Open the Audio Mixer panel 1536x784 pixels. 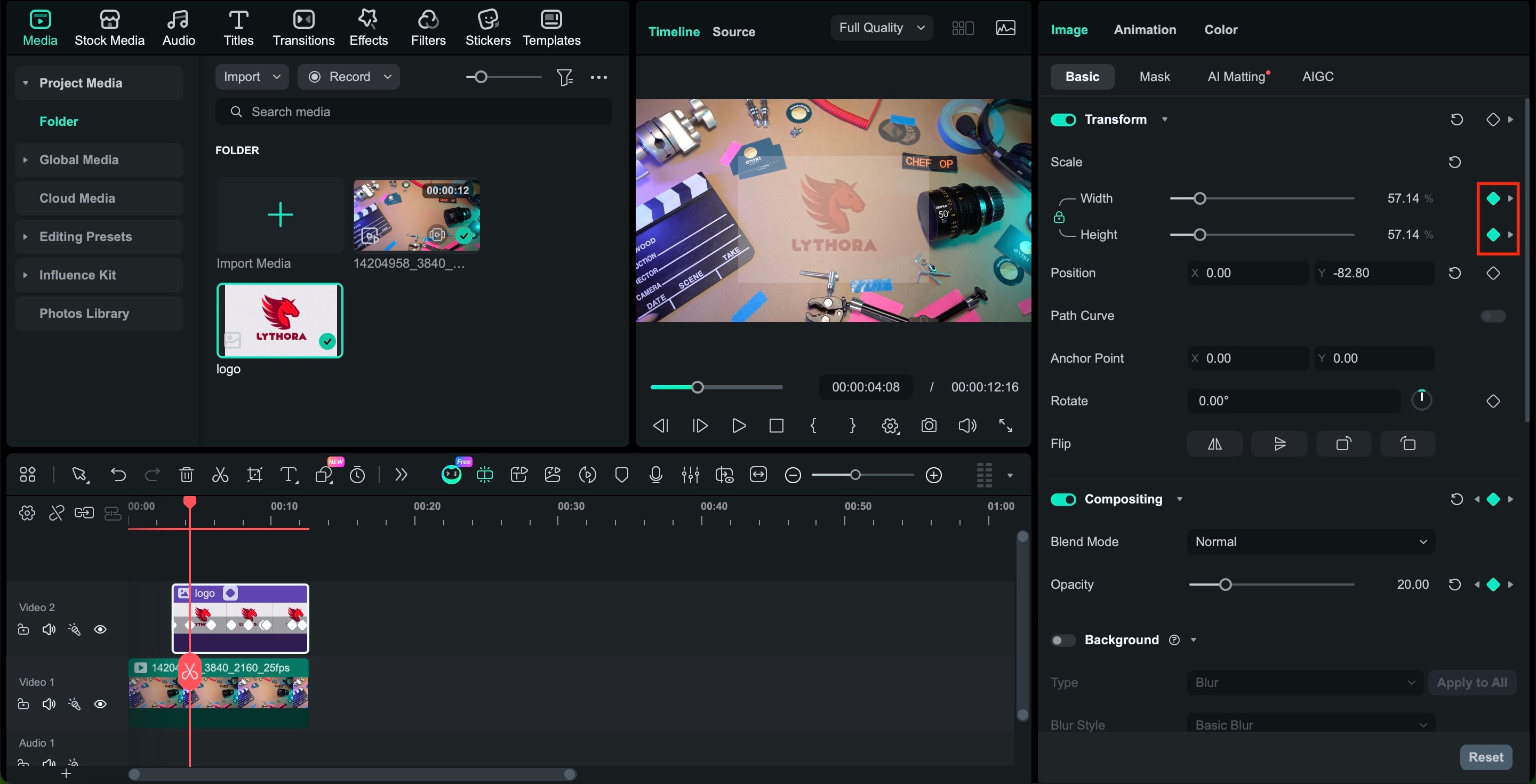coord(690,475)
